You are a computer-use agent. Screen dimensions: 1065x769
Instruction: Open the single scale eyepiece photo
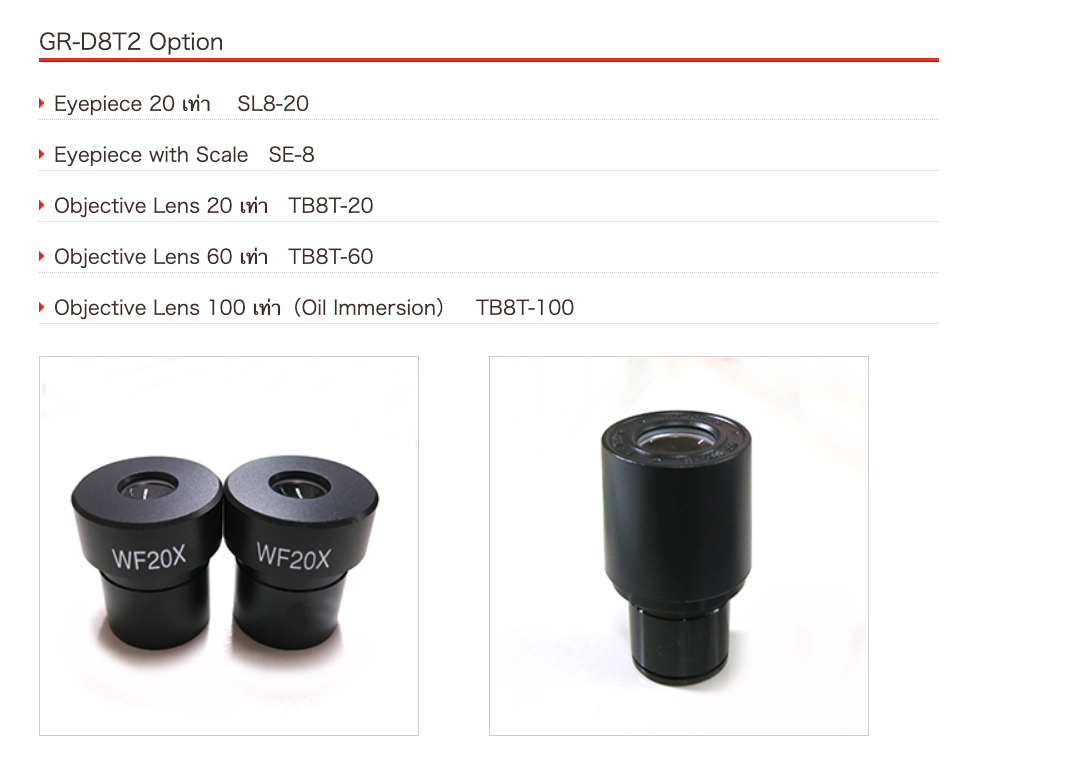(679, 546)
